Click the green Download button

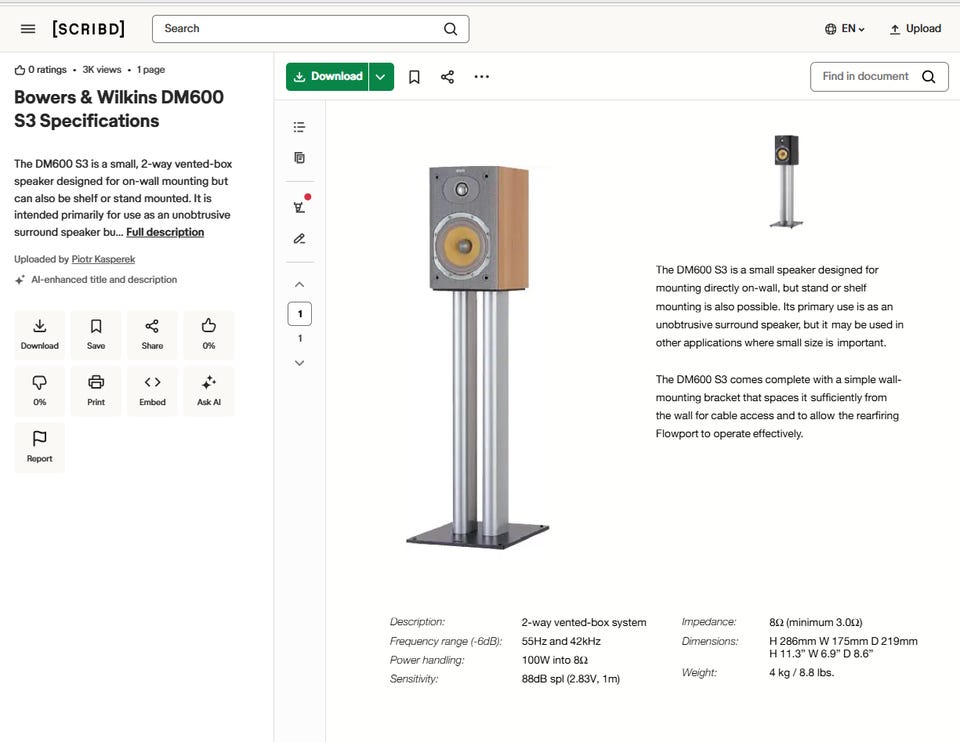point(328,77)
